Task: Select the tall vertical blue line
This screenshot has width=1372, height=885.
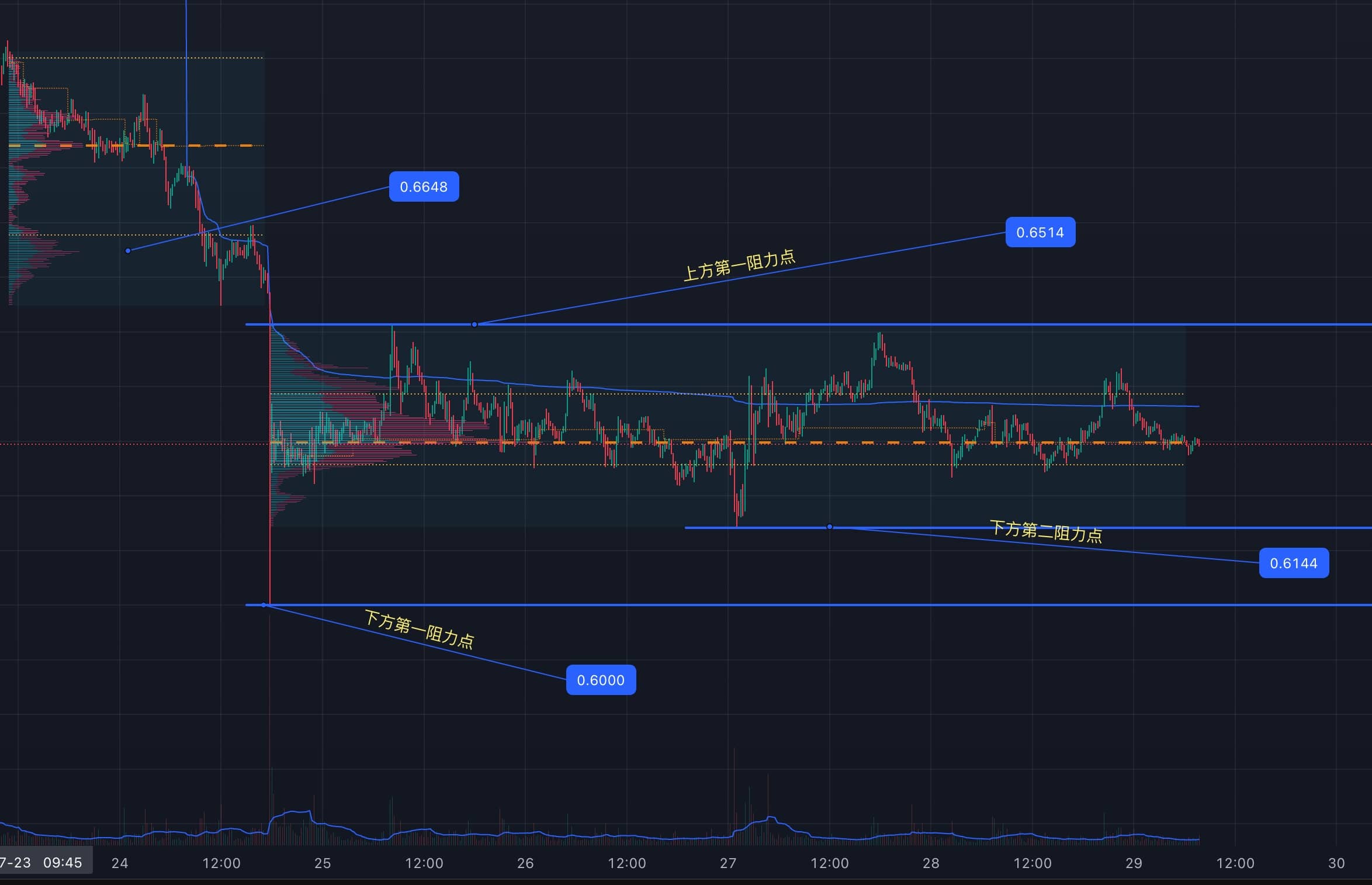Action: [186, 70]
